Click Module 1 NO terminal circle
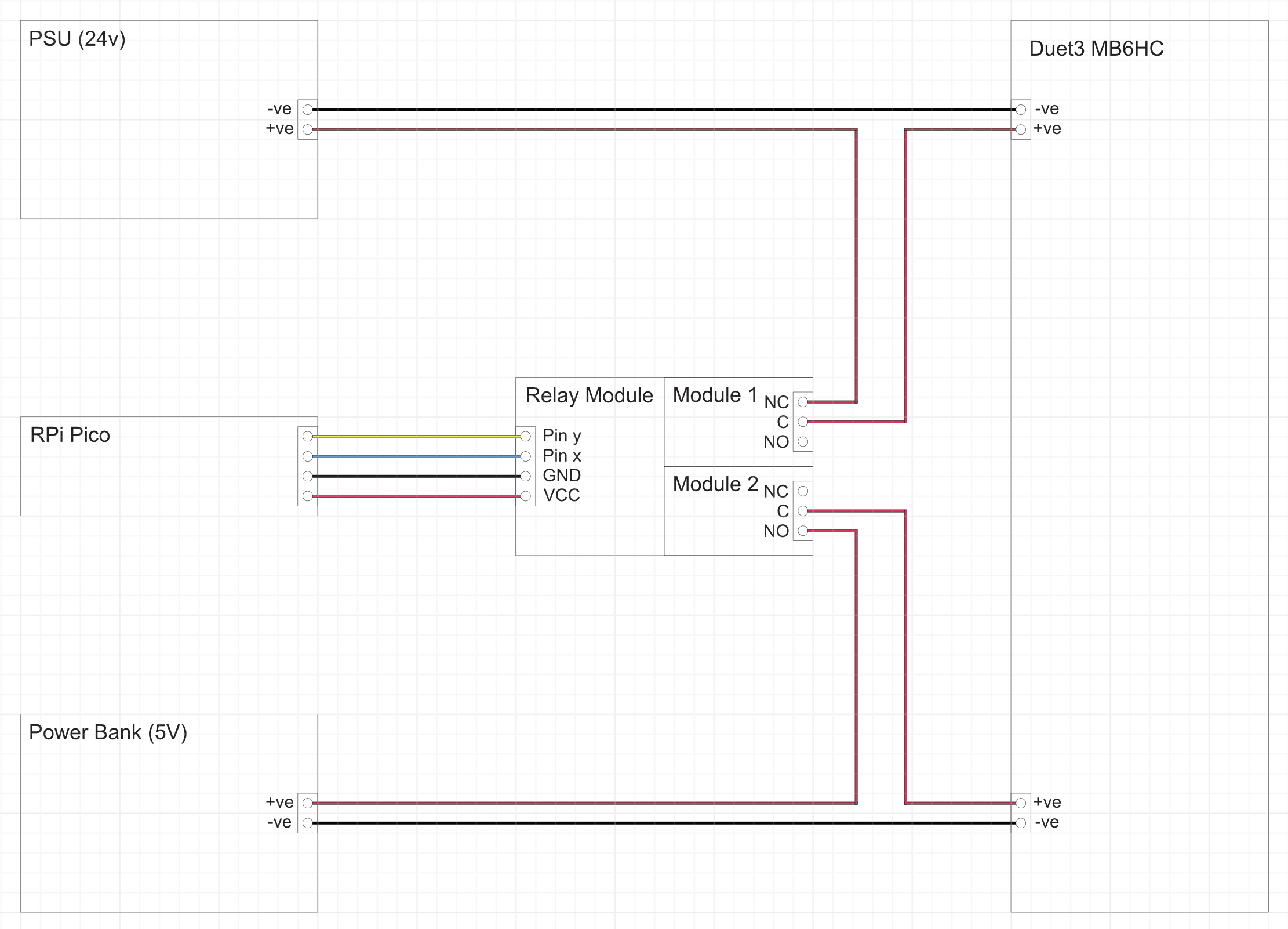Viewport: 1288px width, 929px height. (803, 442)
